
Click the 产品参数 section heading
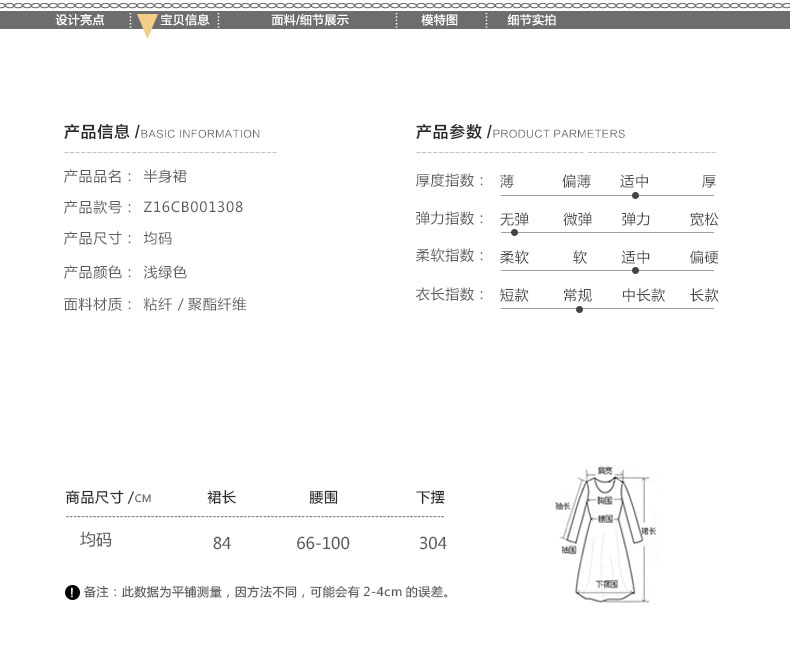[x=449, y=132]
